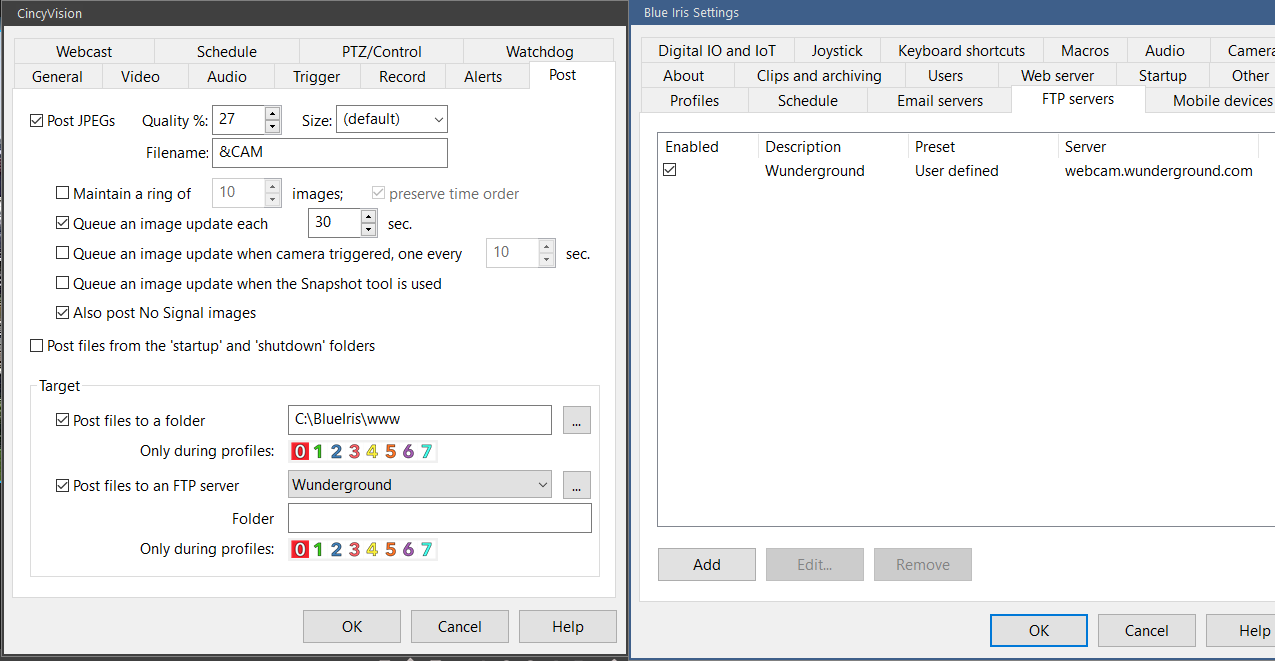Toggle the Post JPEGs checkbox
This screenshot has height=661, width=1275.
[x=38, y=121]
